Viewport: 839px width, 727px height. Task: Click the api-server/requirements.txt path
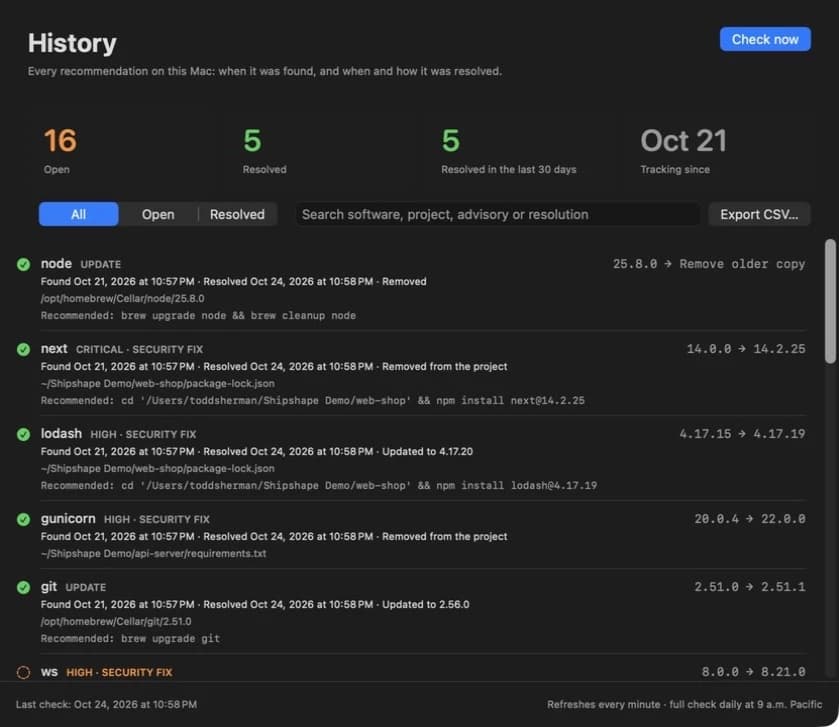tap(154, 554)
